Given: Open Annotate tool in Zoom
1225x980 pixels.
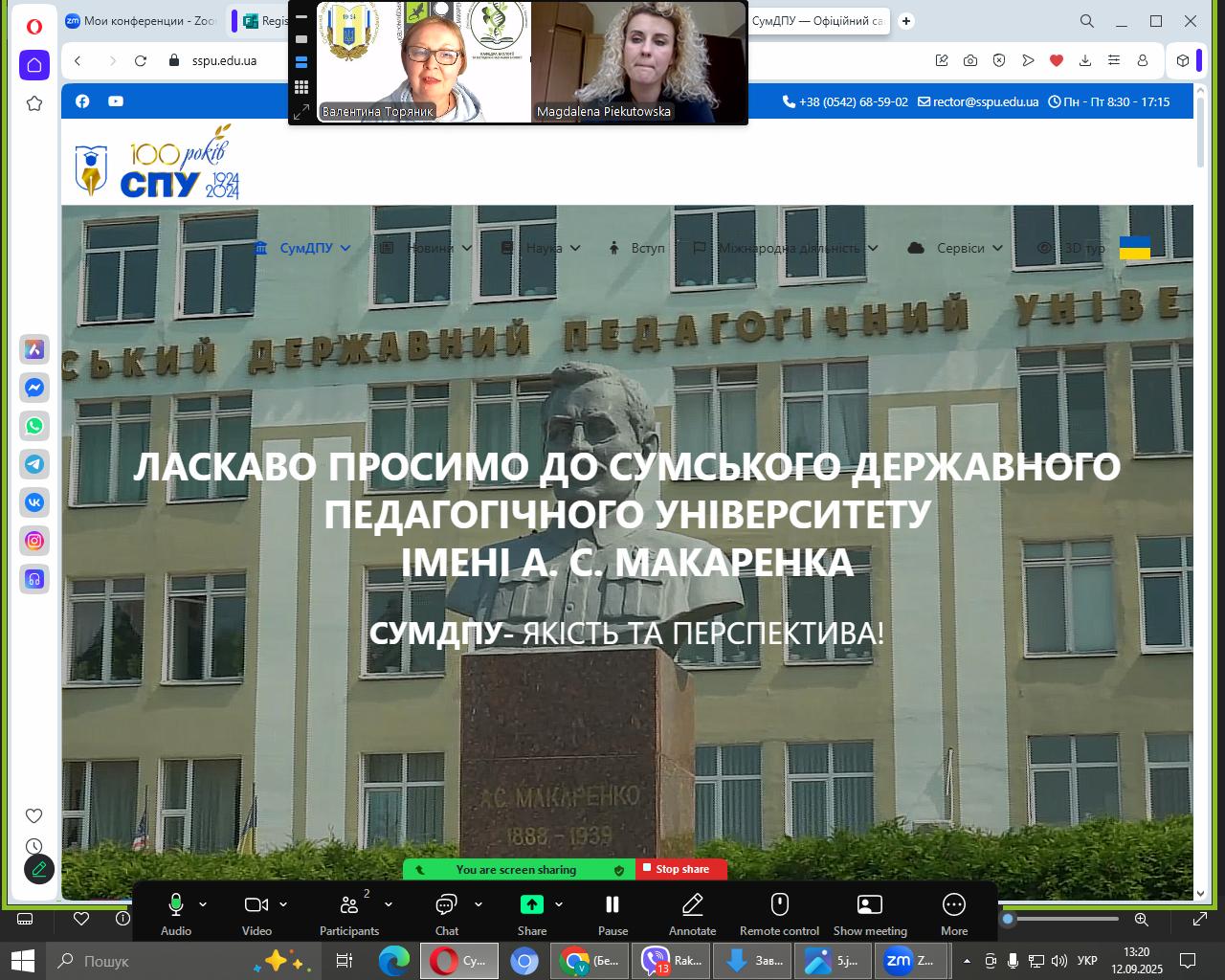Looking at the screenshot, I should point(692,913).
